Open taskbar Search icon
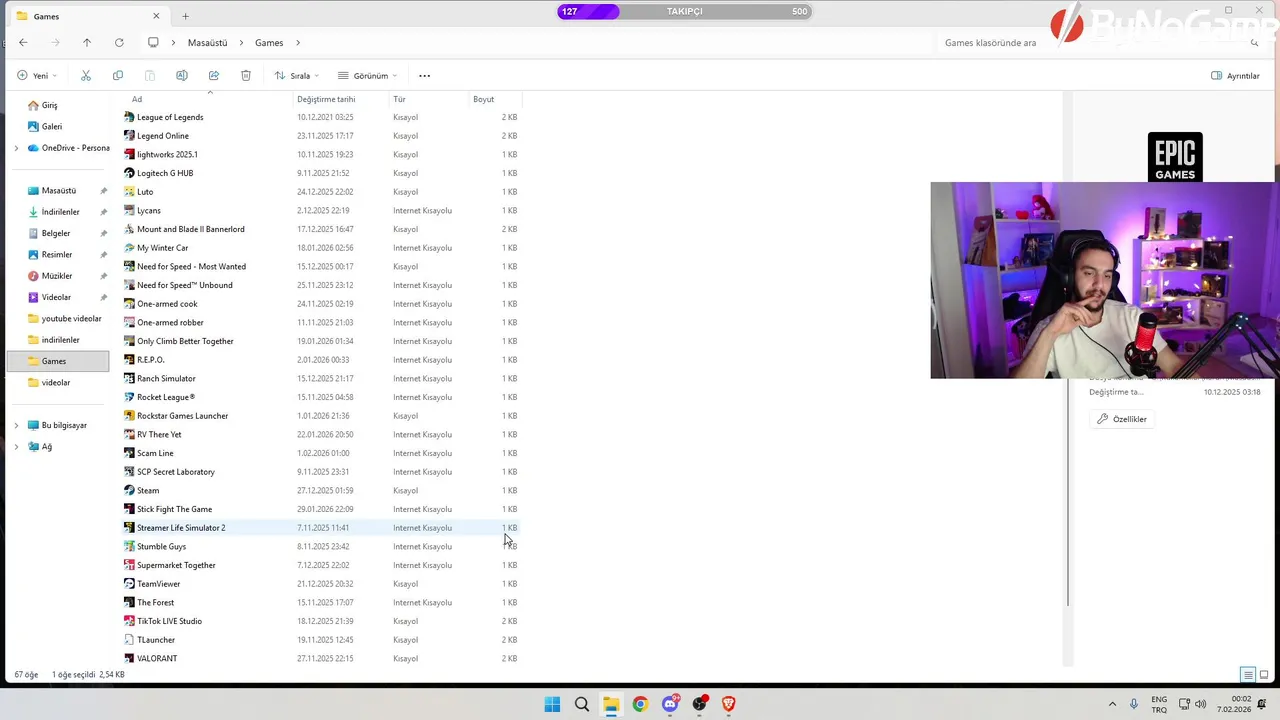The width and height of the screenshot is (1280, 720). coord(582,704)
